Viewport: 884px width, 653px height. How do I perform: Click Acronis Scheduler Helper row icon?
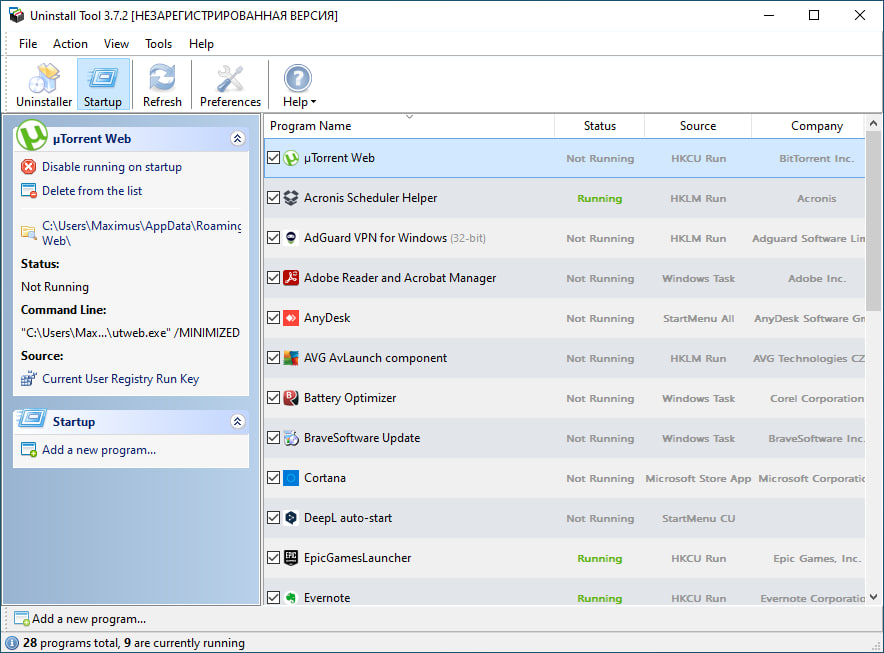point(291,198)
